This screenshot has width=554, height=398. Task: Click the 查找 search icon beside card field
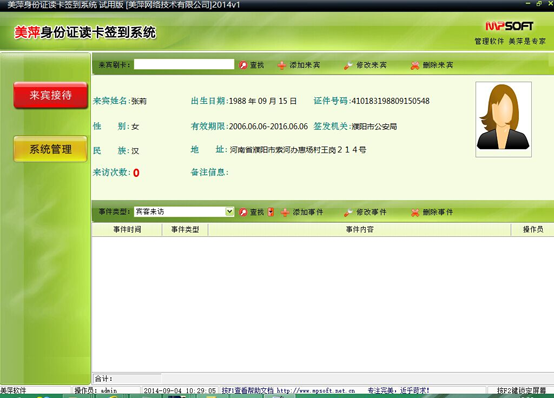243,65
